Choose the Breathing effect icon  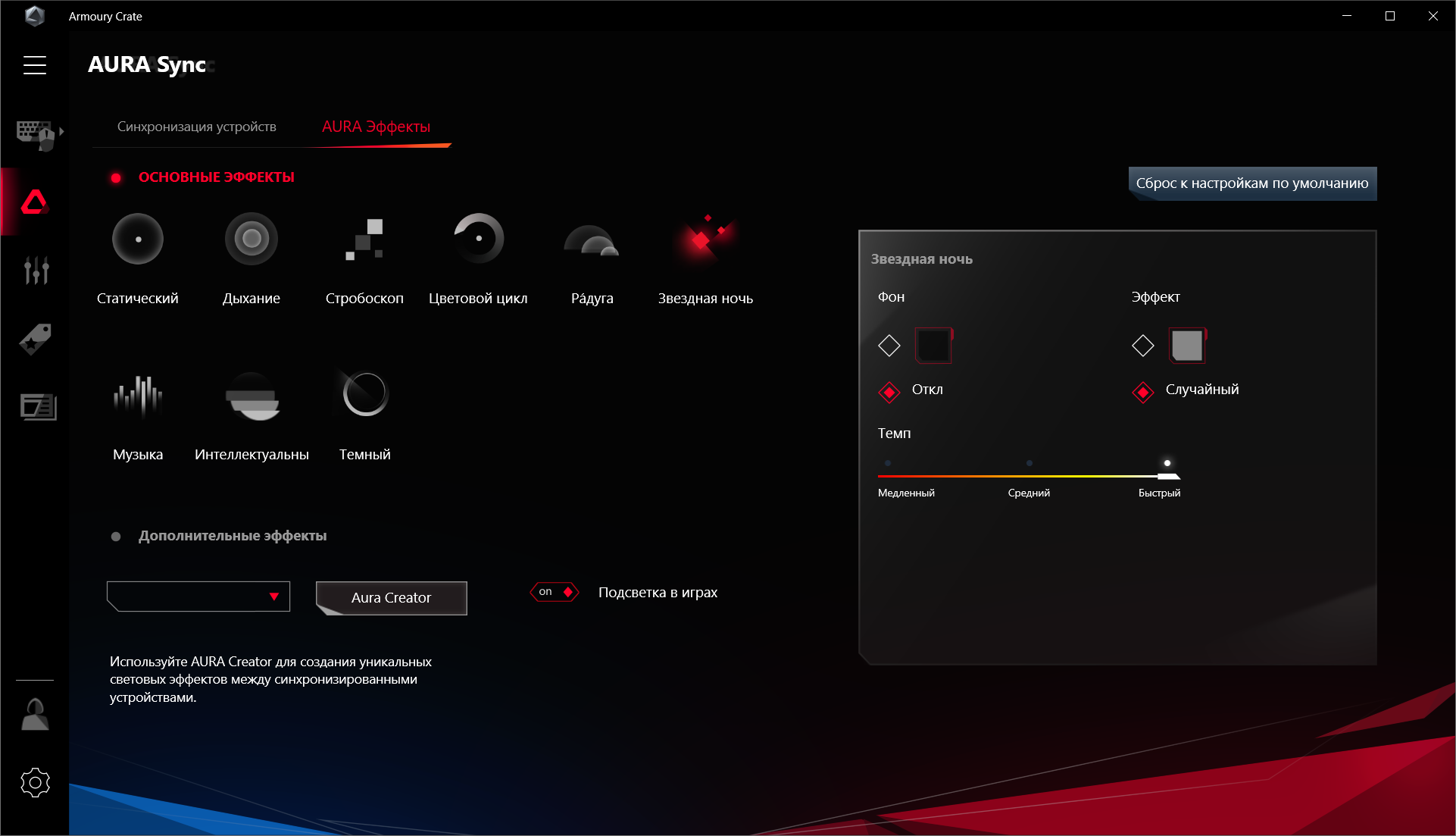pos(252,240)
